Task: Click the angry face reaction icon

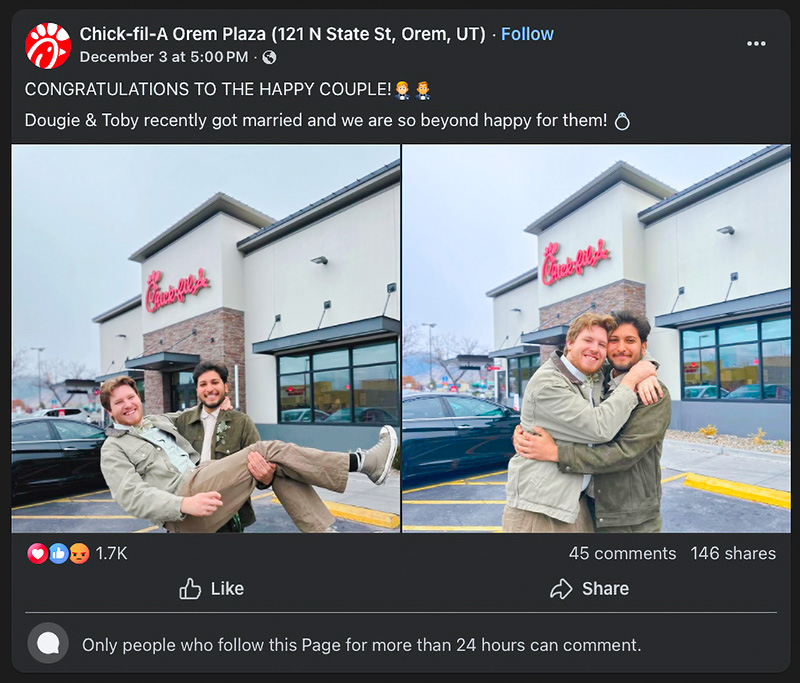Action: (79, 553)
